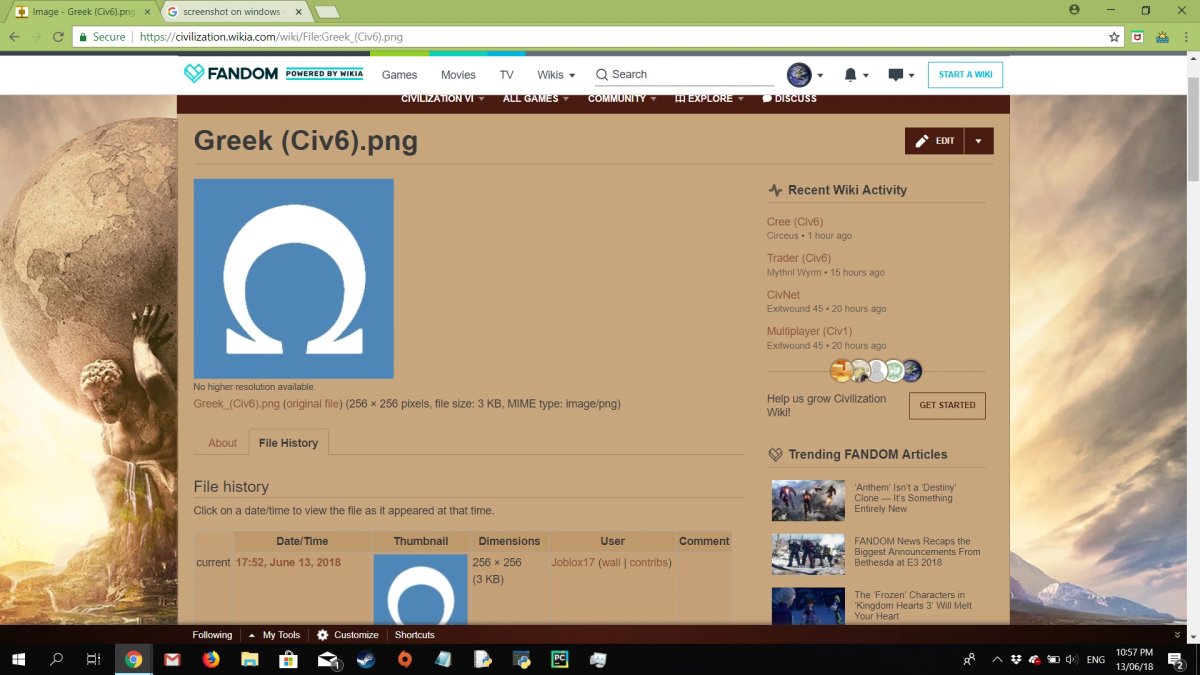Open the My Tools menu
Screen dimensions: 1200x675
tap(274, 635)
